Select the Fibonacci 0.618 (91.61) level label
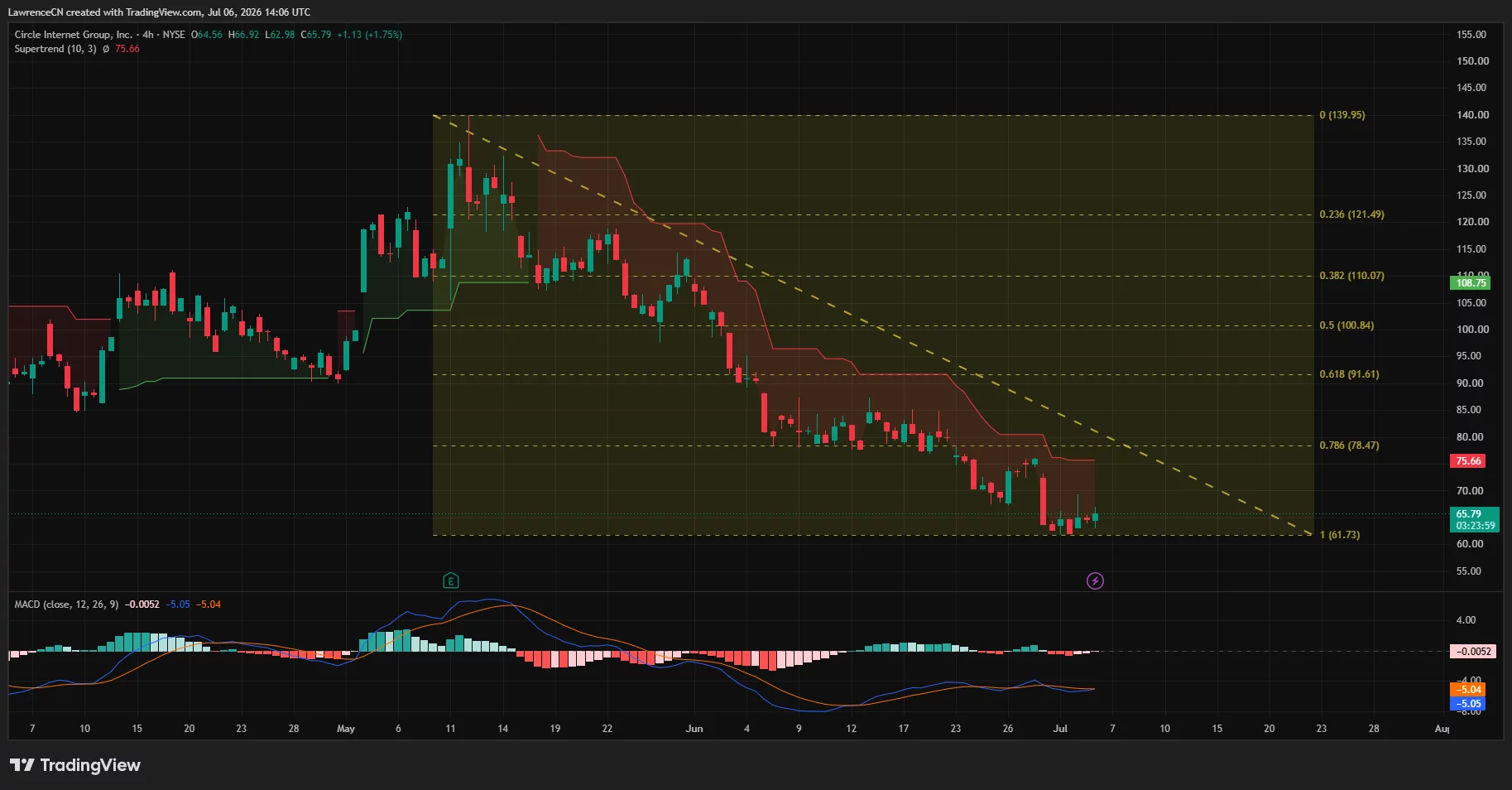The width and height of the screenshot is (1512, 790). tap(1349, 374)
